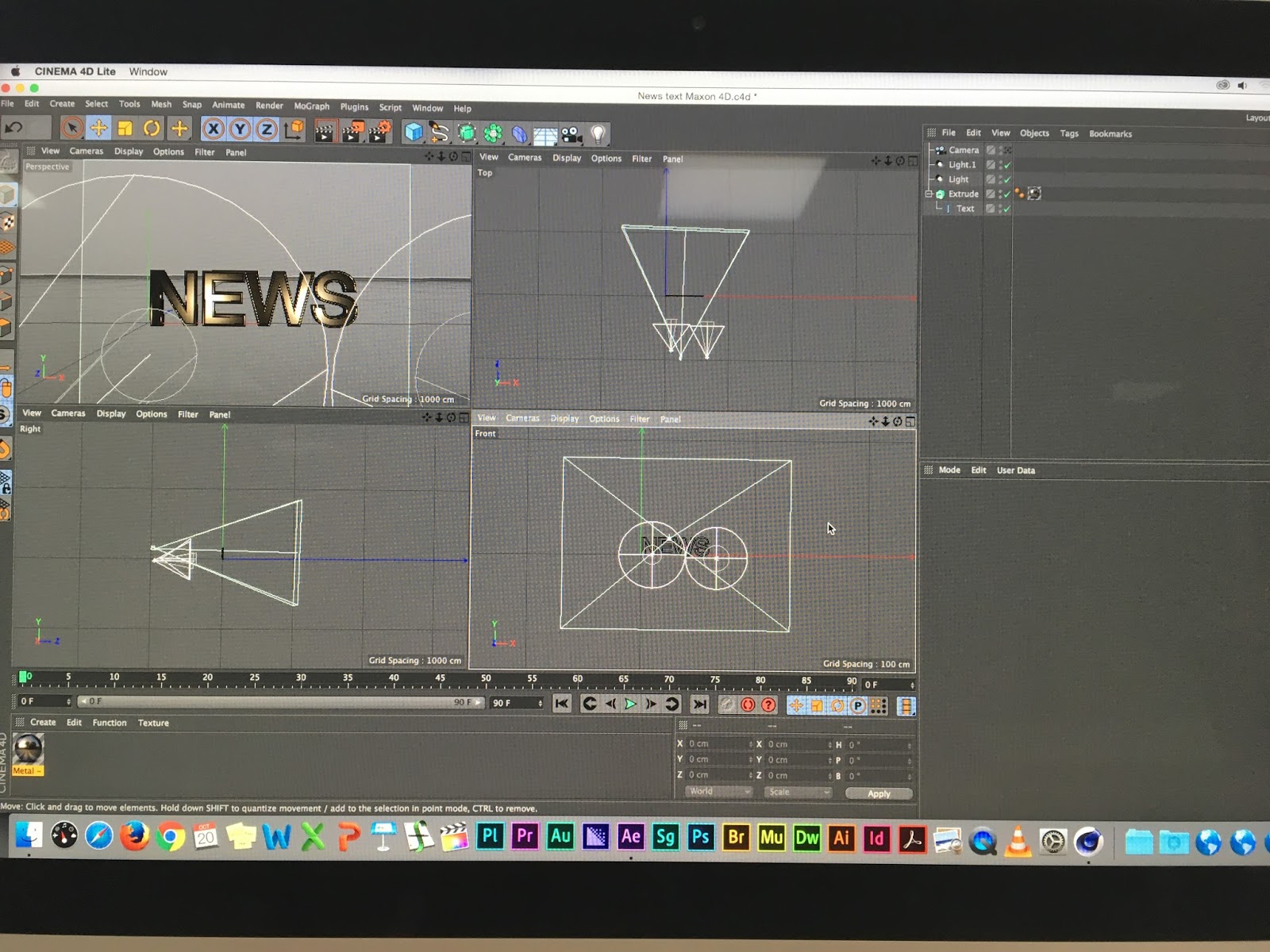Screen dimensions: 1270x952
Task: Open Objects menu in Object Manager
Action: coord(1034,133)
